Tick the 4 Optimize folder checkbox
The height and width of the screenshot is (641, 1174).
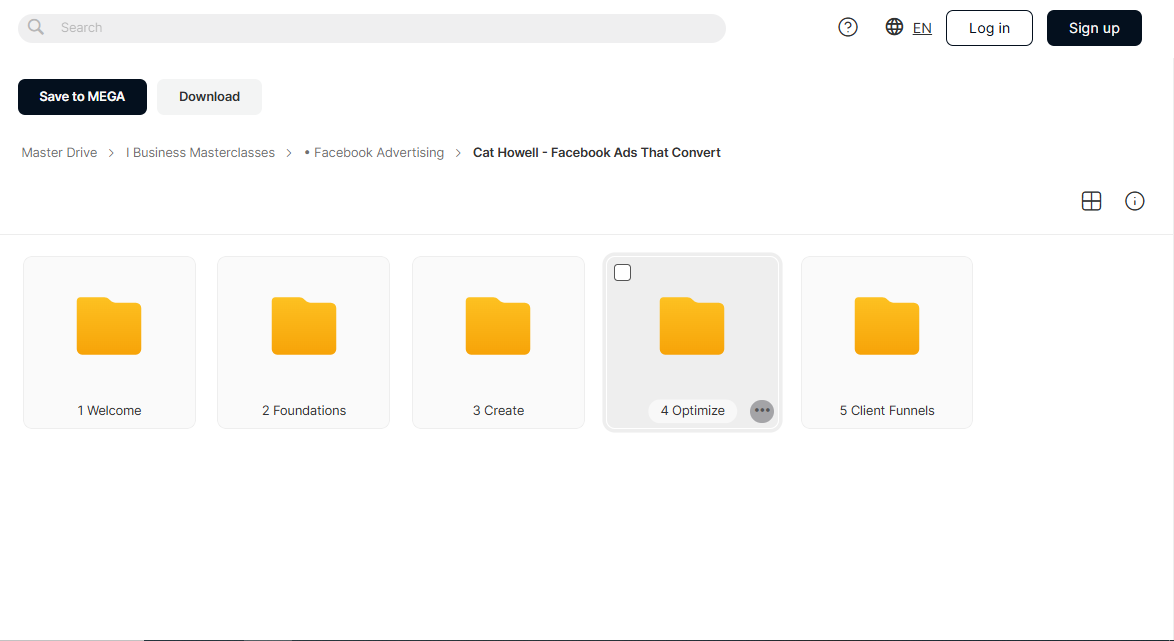point(622,273)
